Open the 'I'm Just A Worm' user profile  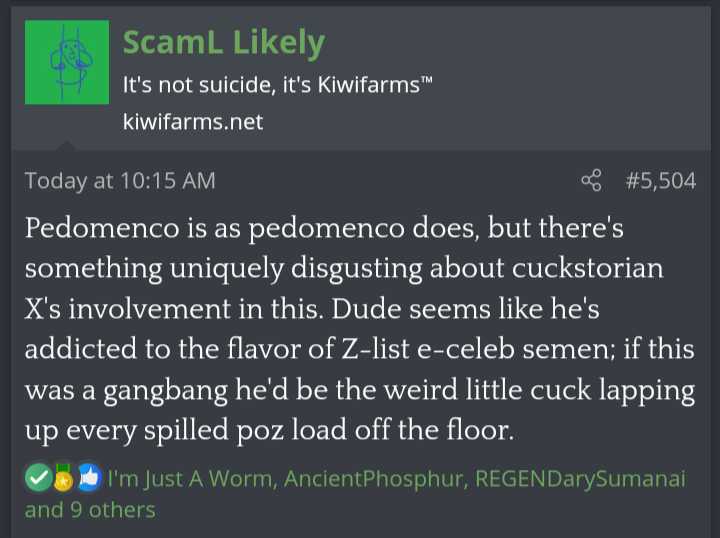(190, 479)
